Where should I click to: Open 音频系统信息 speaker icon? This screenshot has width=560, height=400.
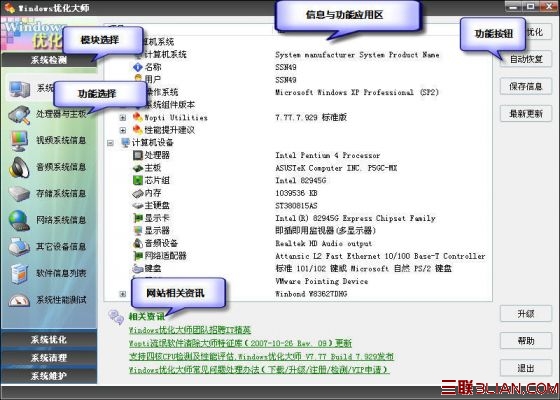[19, 168]
